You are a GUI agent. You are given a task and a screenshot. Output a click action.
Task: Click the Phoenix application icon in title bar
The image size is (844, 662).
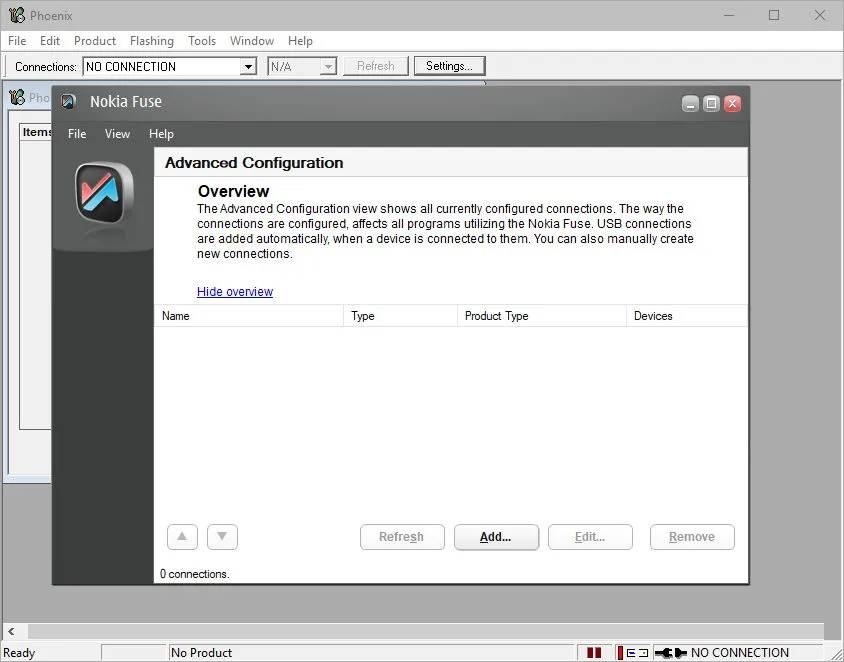tap(17, 15)
